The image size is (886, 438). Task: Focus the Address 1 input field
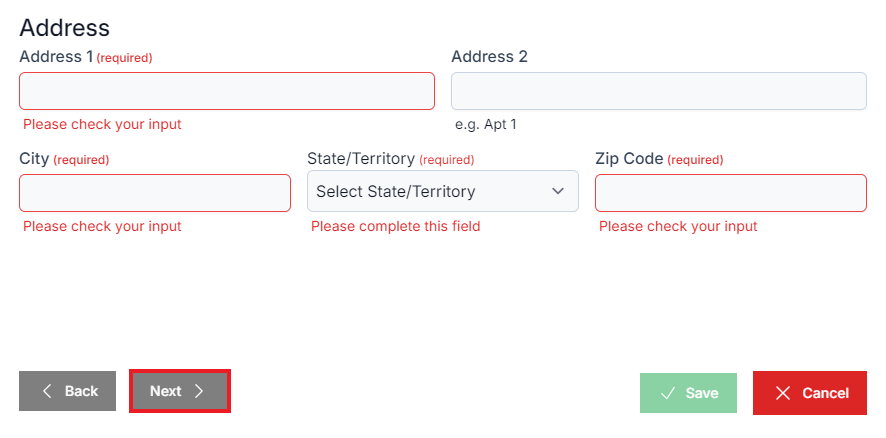[x=227, y=91]
